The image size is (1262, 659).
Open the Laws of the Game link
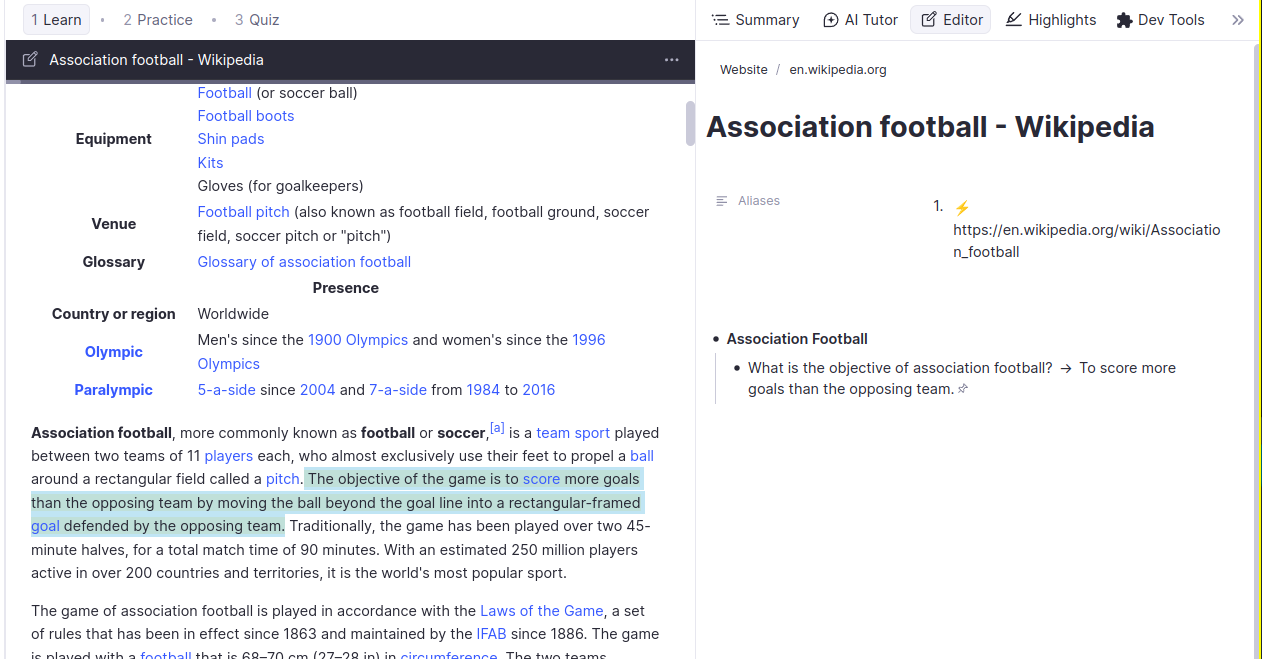541,611
